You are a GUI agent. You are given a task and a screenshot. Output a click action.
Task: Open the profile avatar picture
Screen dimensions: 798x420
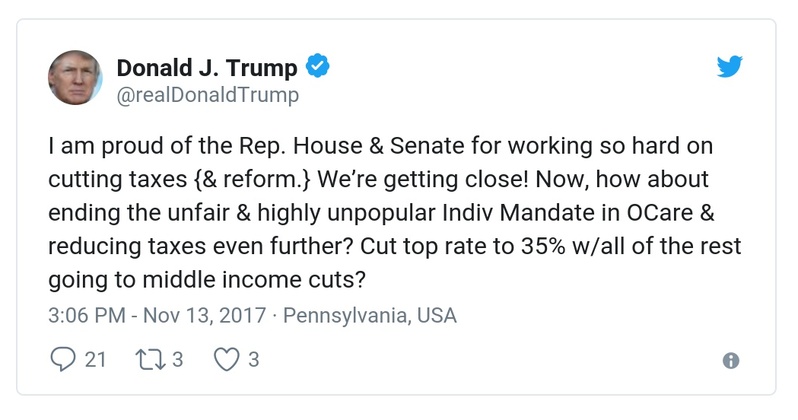75,77
